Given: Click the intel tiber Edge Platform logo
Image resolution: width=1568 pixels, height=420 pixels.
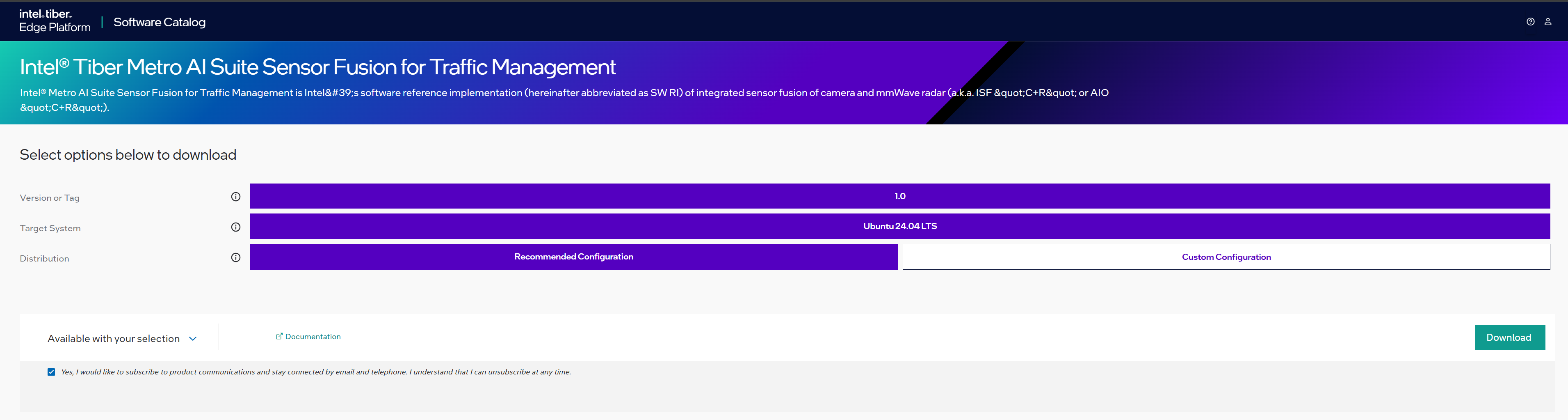Looking at the screenshot, I should pos(55,21).
